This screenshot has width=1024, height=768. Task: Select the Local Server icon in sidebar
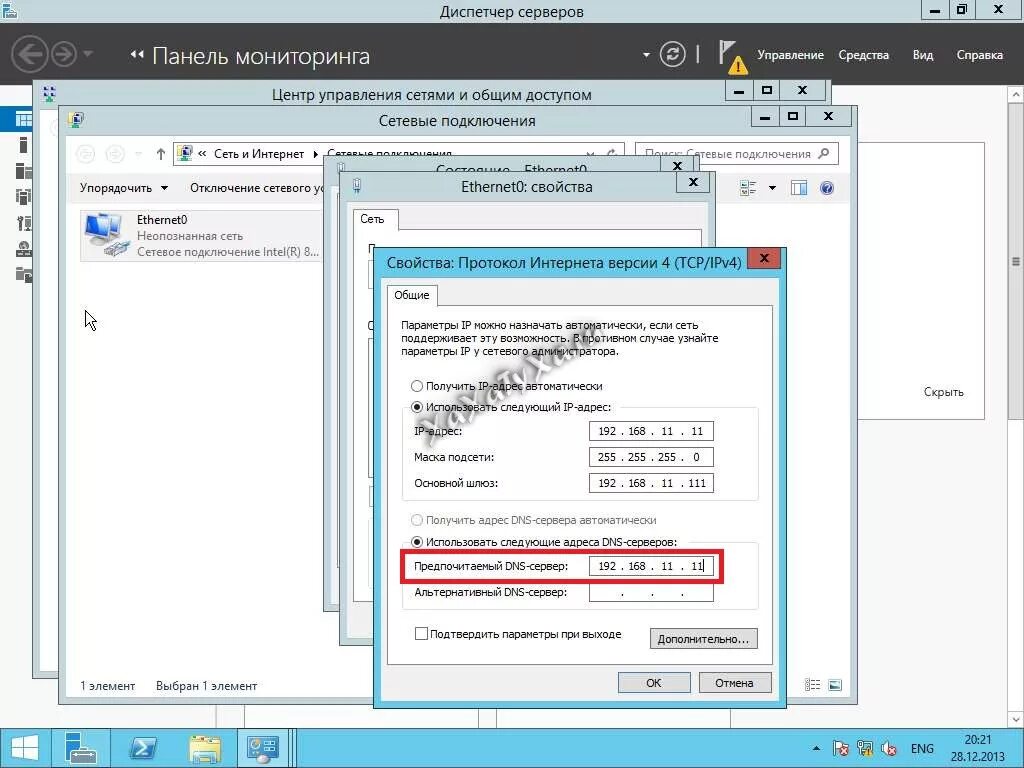24,145
